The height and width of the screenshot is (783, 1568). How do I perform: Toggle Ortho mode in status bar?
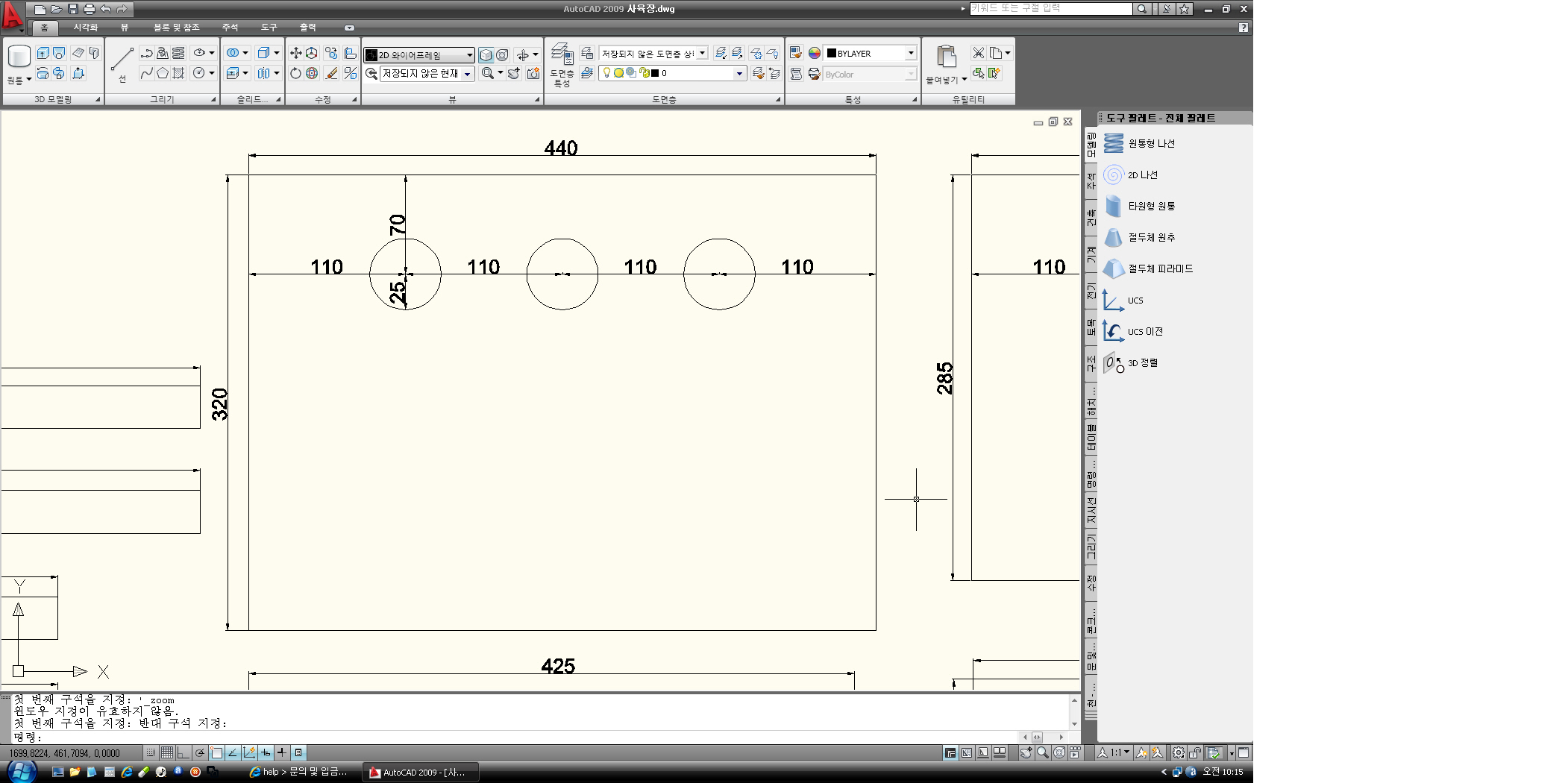184,752
